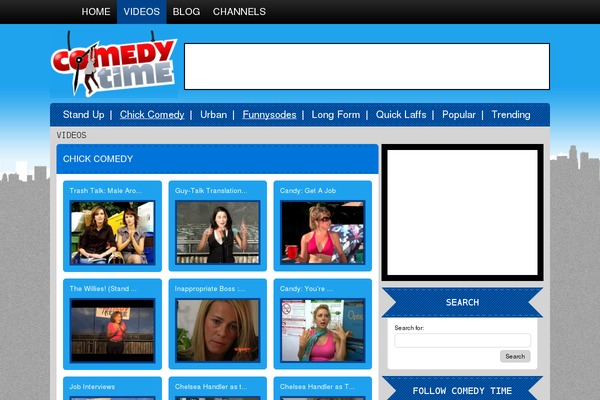The width and height of the screenshot is (600, 400).
Task: Open the 'Candy: You're ...' video thumbnail
Action: click(x=323, y=331)
